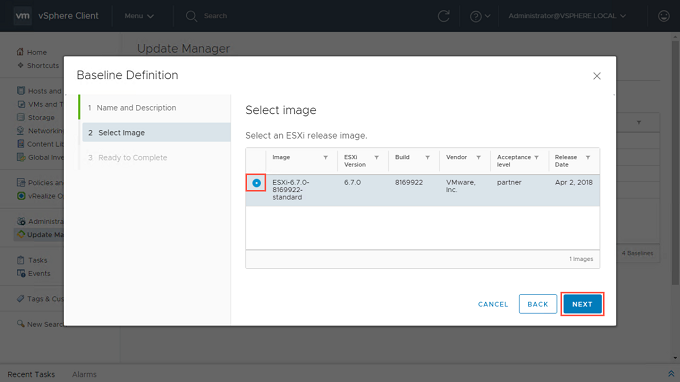Click the 8169922 build cell
Screen dimensions: 680x382
(x=409, y=183)
